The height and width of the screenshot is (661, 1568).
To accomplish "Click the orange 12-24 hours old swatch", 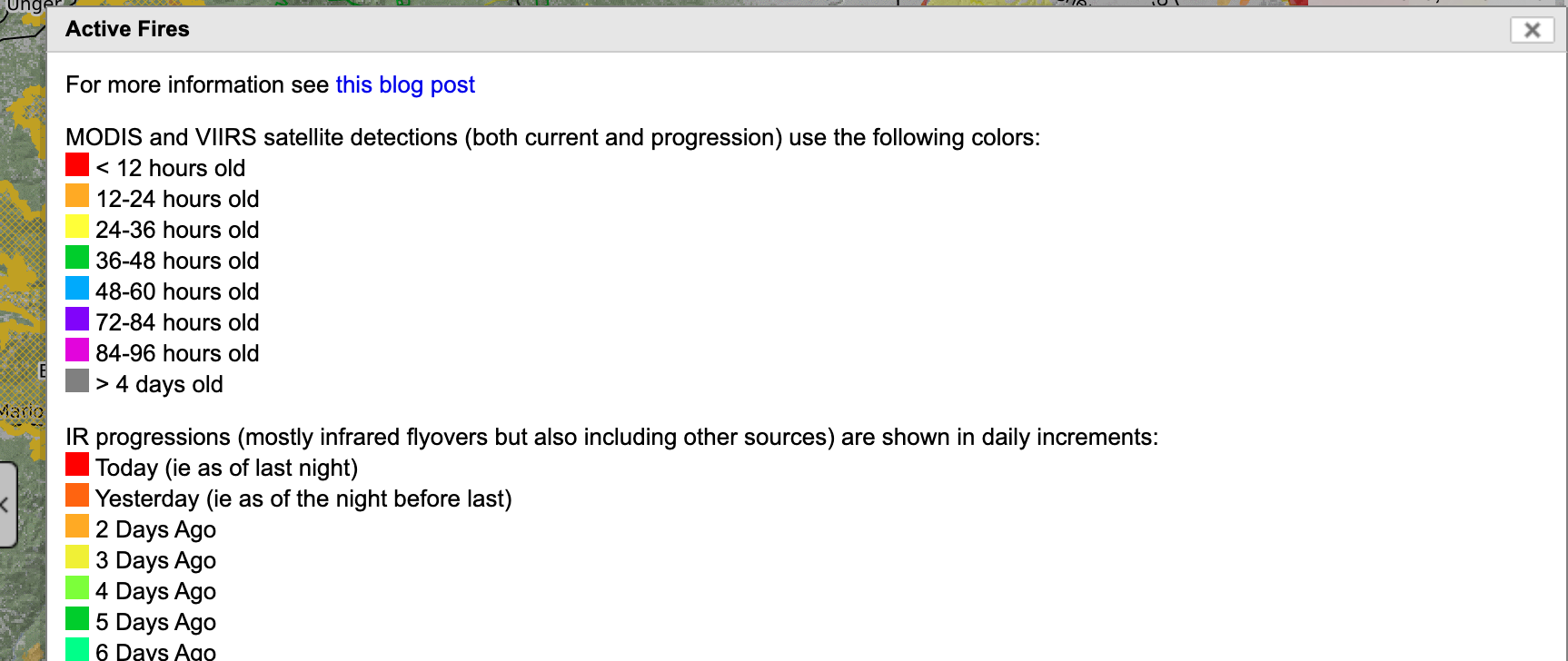I will [77, 195].
